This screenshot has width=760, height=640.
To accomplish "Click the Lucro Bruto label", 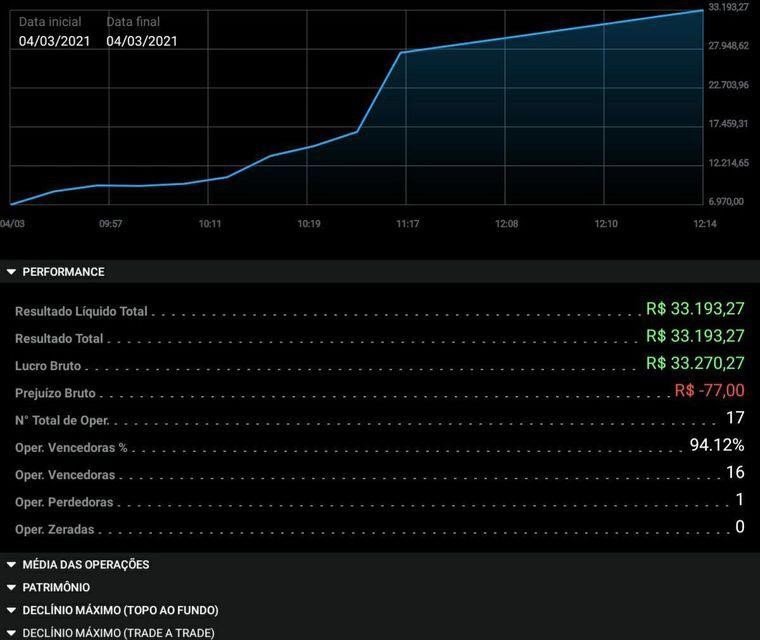I will 48,366.
